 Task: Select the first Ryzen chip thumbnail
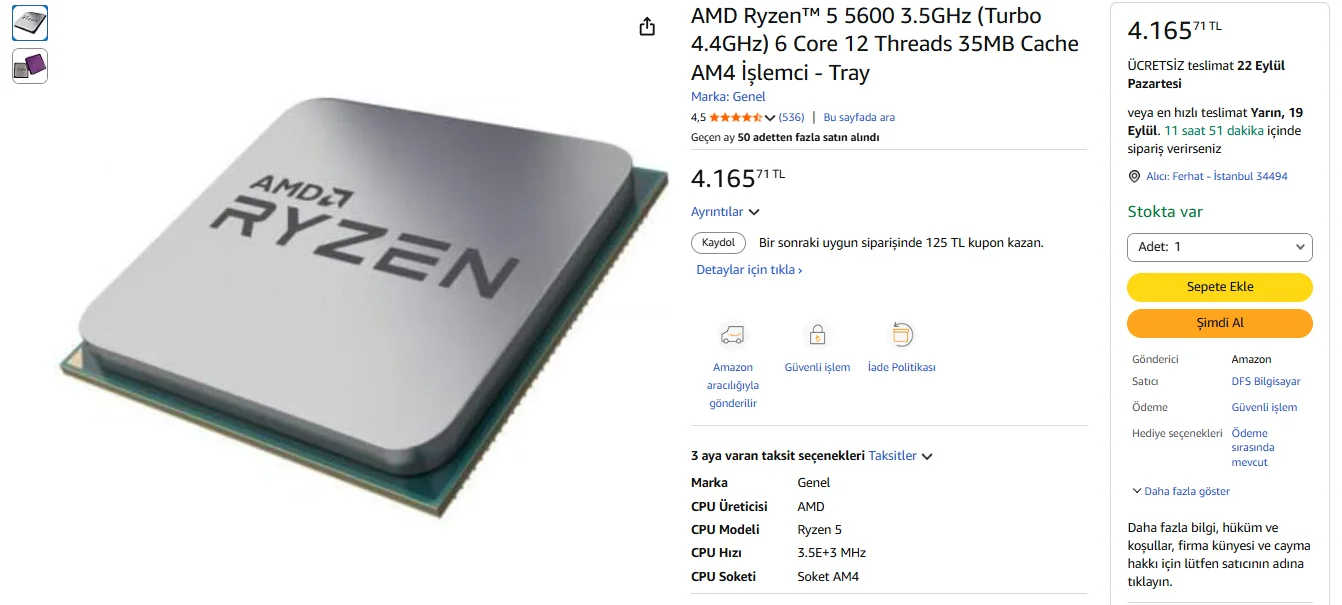[x=30, y=23]
